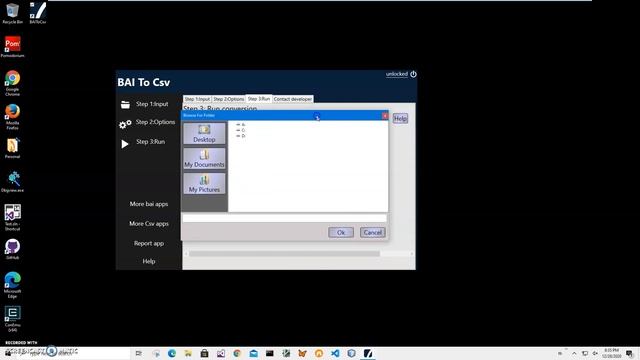Click the power icon next to unlocked
The height and width of the screenshot is (360, 640).
413,74
